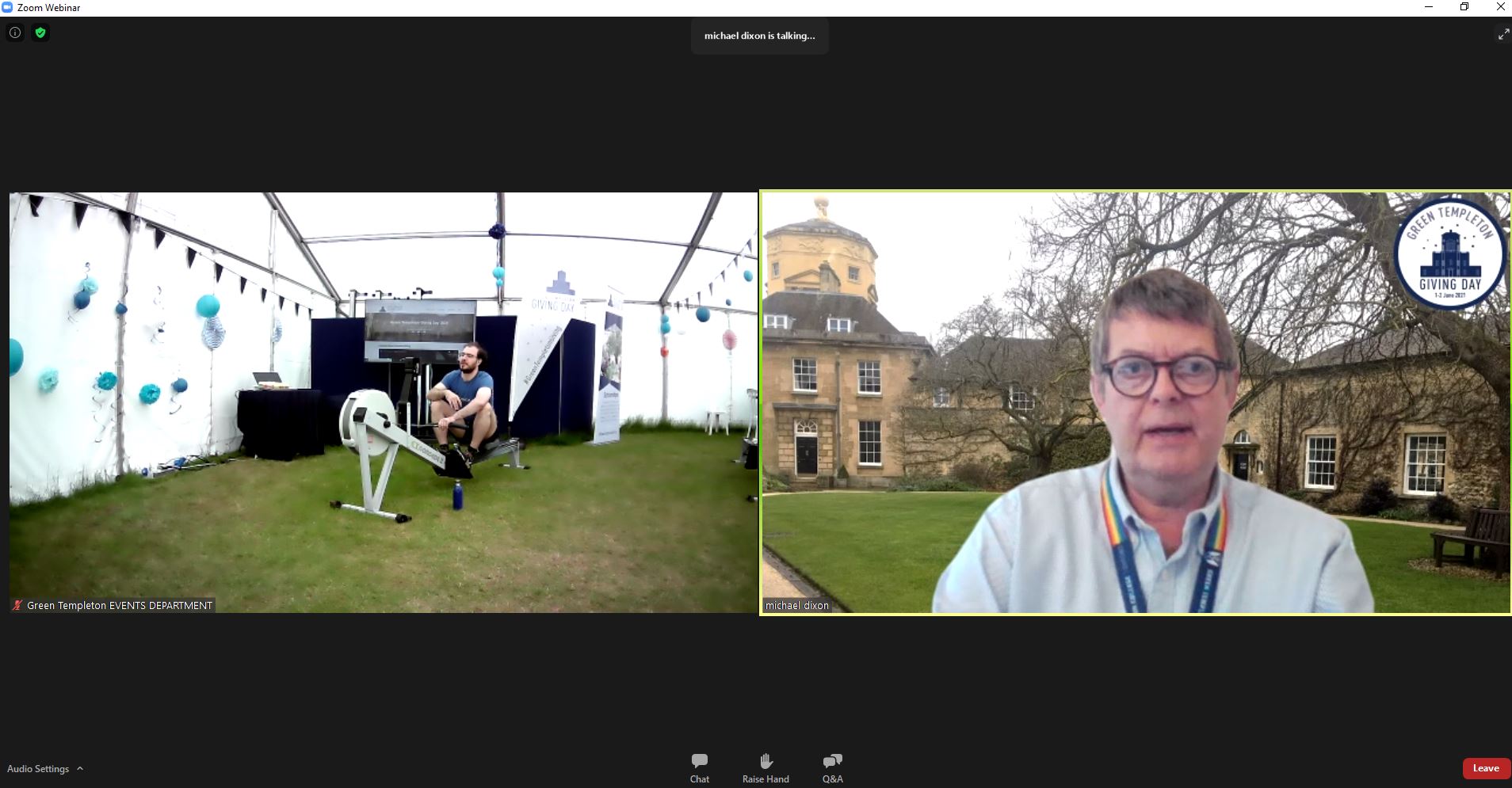1512x788 pixels.
Task: Open the Q&A panel
Action: click(832, 767)
